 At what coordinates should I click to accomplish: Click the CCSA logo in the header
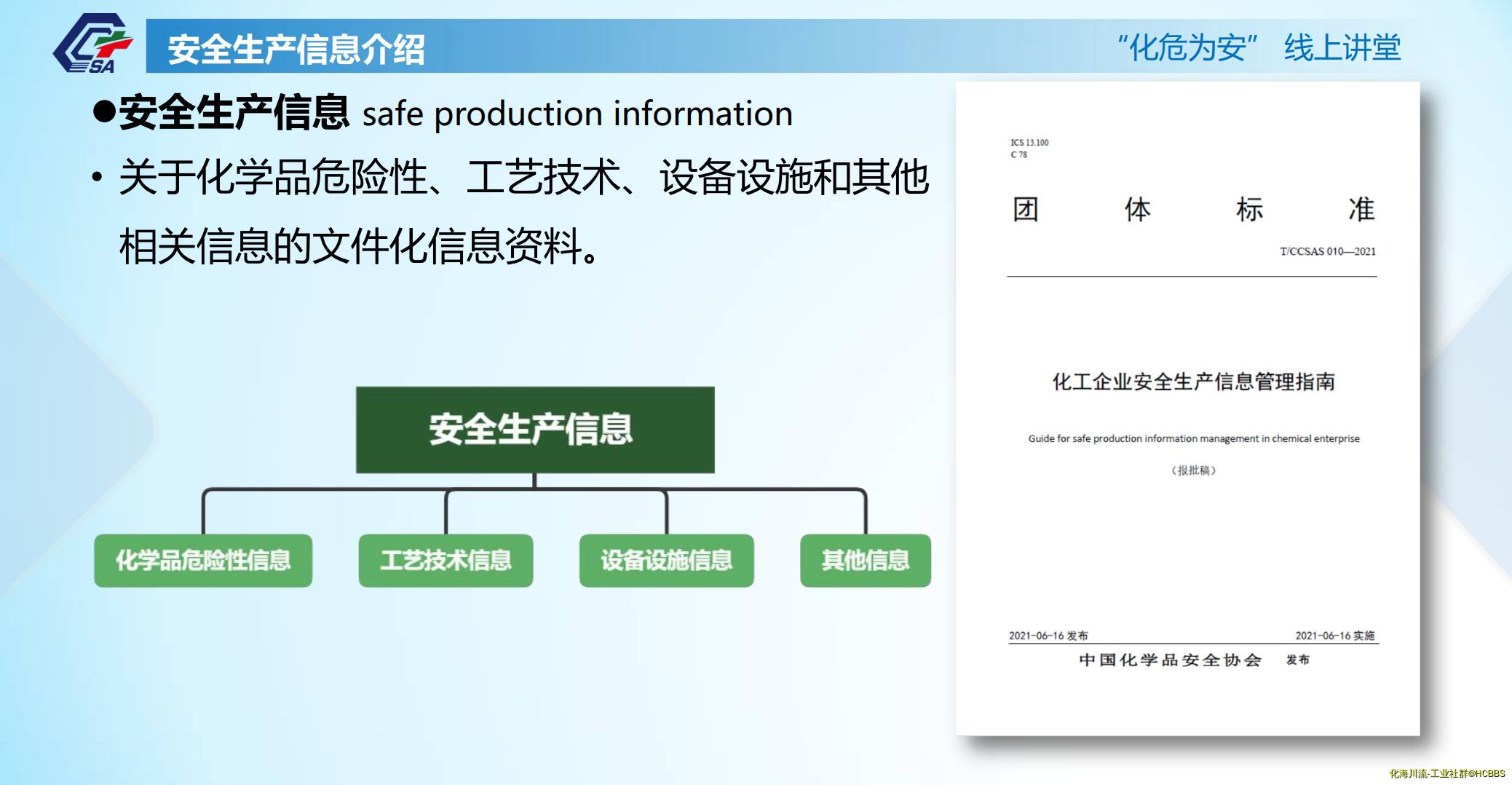[x=93, y=44]
